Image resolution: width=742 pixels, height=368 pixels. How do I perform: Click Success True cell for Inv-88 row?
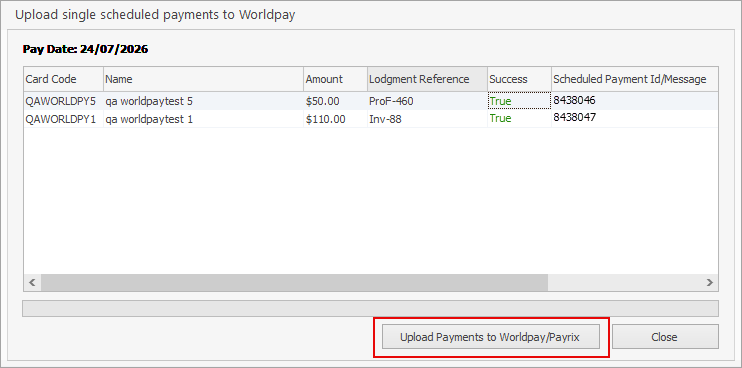[519, 119]
